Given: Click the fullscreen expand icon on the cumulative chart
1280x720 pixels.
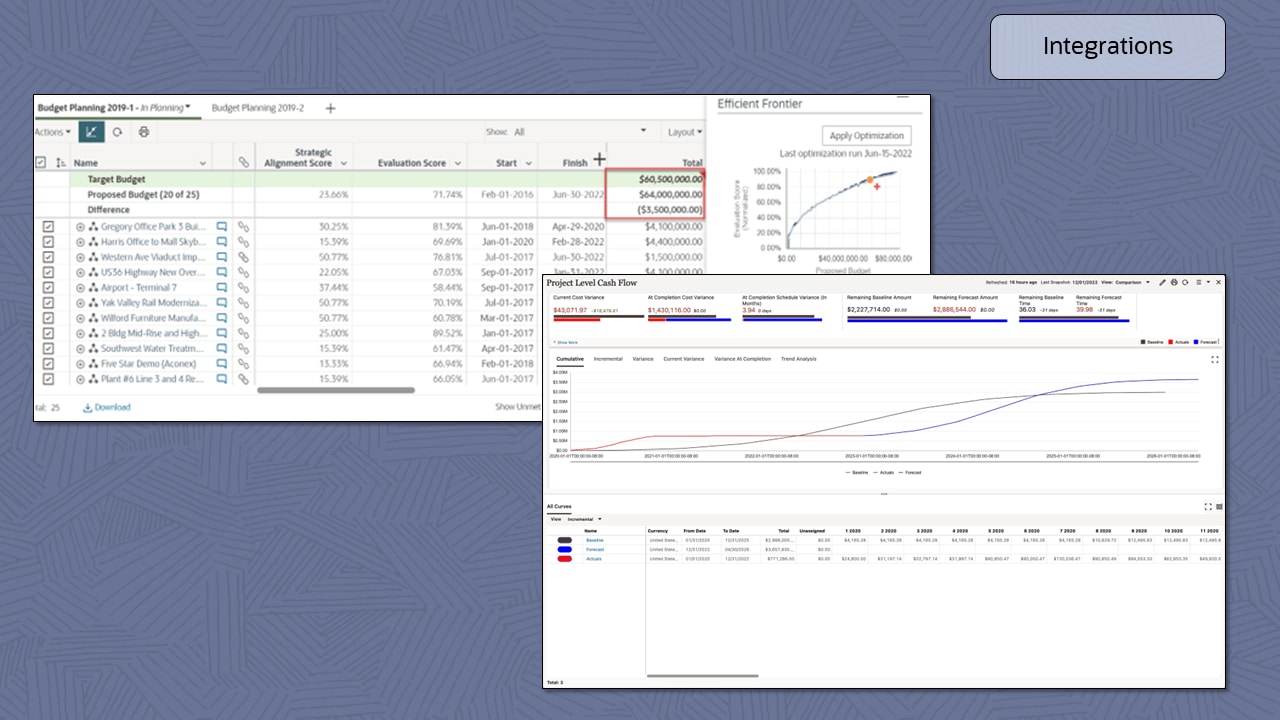Looking at the screenshot, I should click(x=1214, y=359).
